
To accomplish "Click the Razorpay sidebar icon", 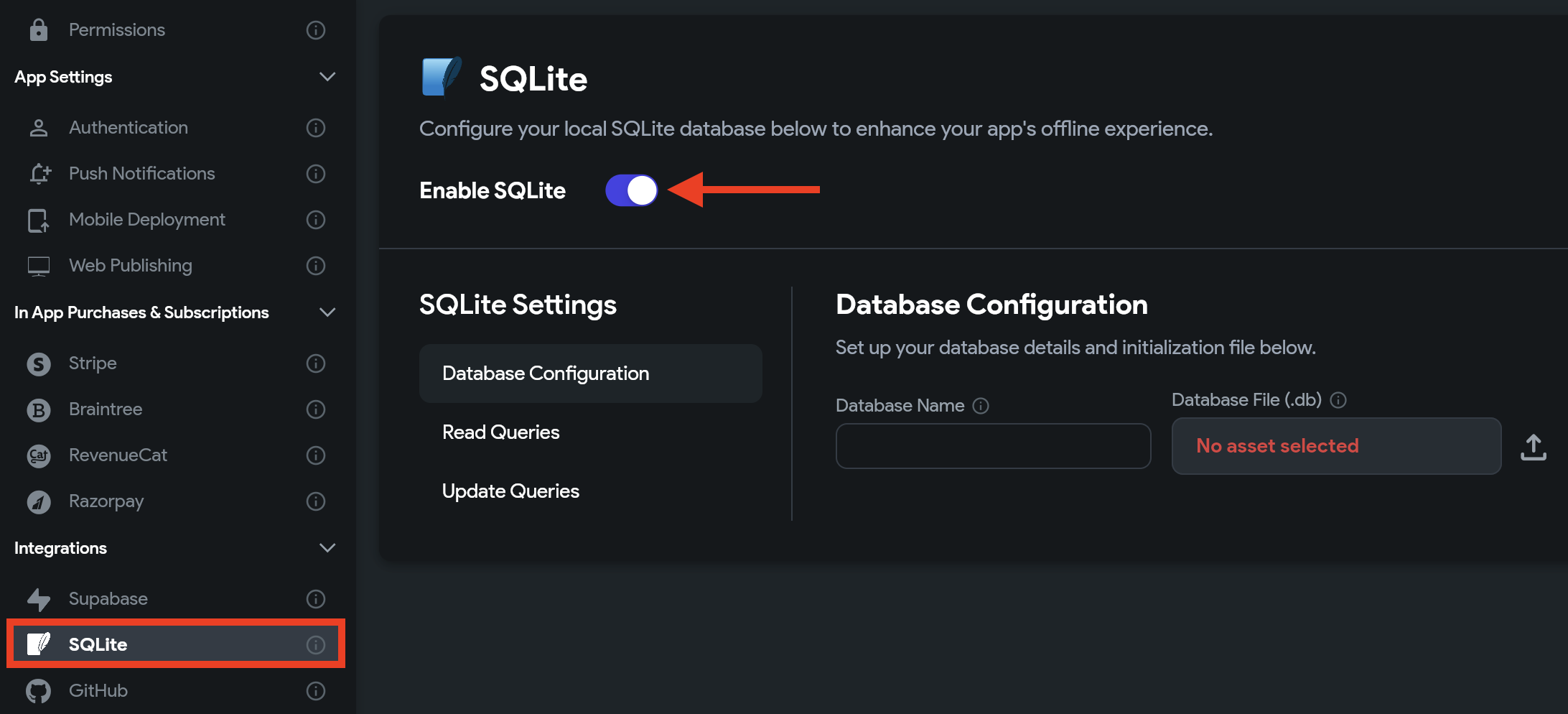I will 39,501.
